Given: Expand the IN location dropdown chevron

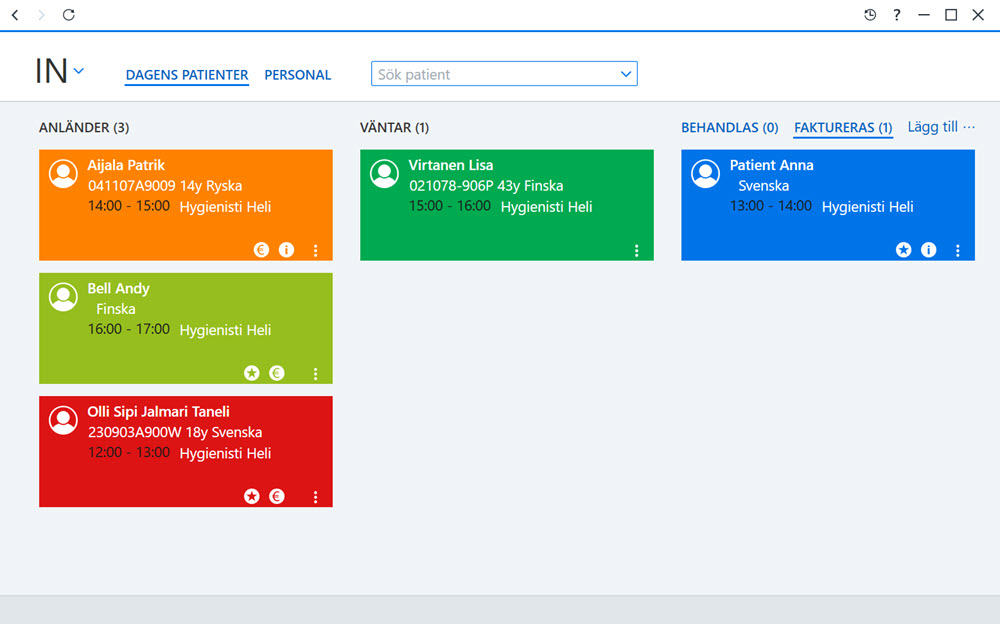Looking at the screenshot, I should tap(78, 71).
